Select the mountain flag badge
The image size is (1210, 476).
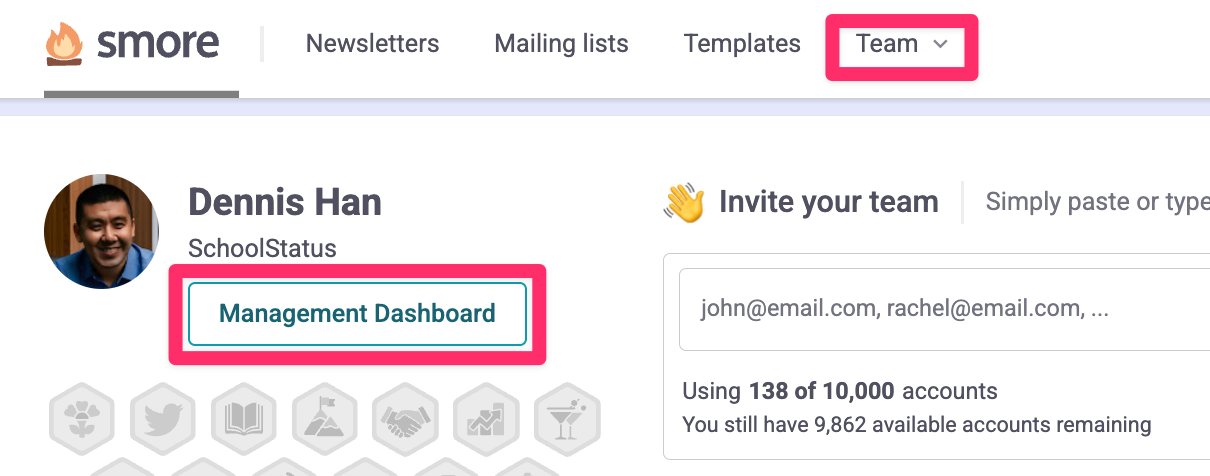325,417
